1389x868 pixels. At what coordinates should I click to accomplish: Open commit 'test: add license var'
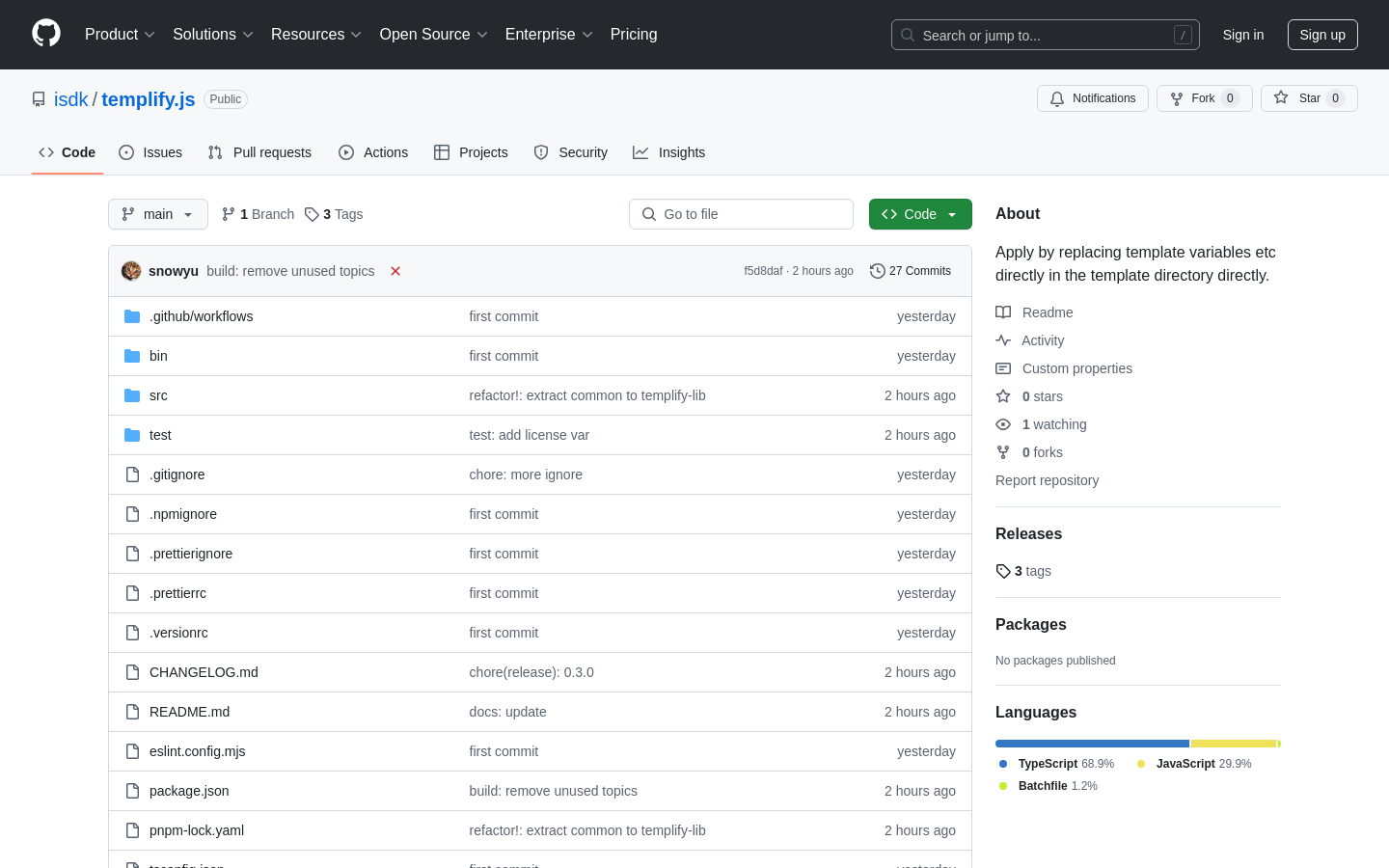(530, 435)
